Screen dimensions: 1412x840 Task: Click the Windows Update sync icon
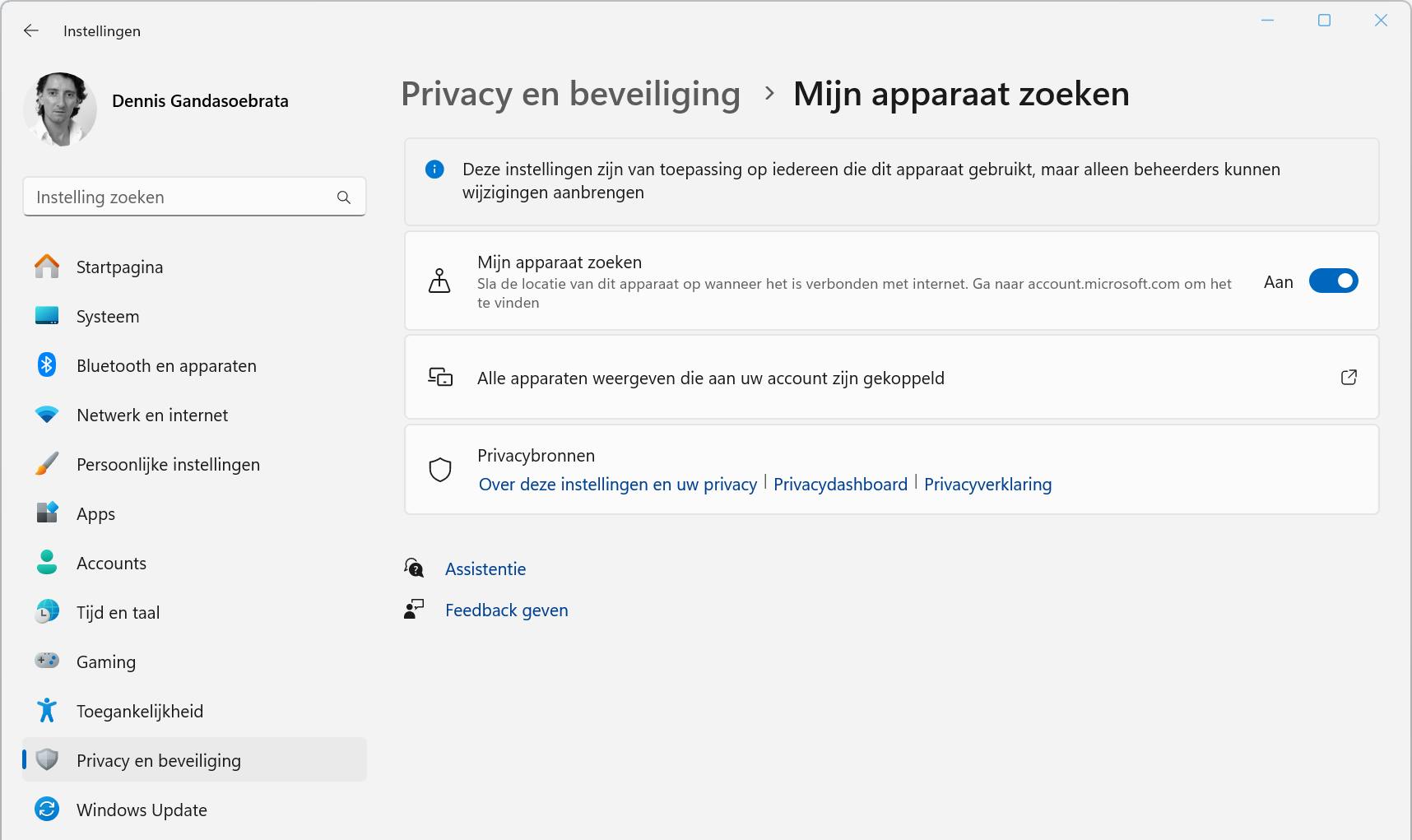point(47,810)
